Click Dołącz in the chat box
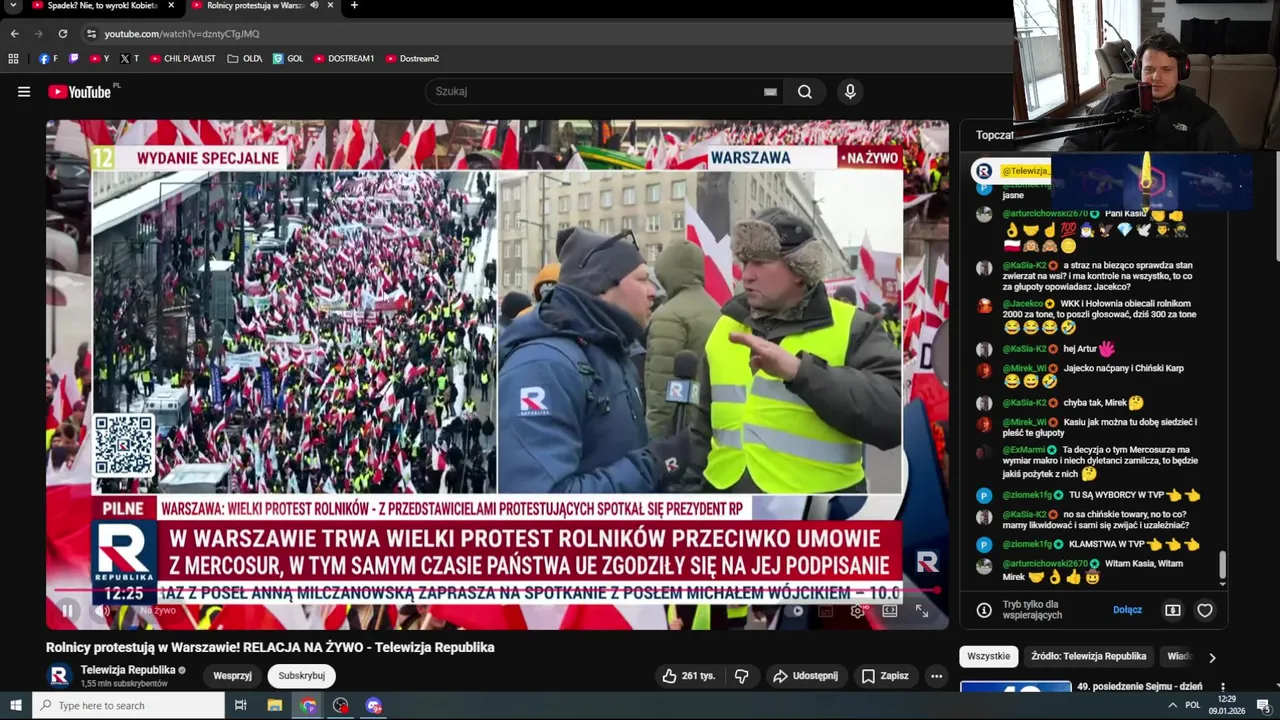The image size is (1280, 720). point(1127,610)
